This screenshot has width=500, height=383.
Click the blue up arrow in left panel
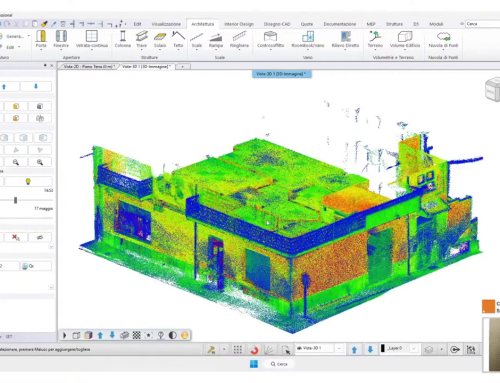tap(4, 87)
